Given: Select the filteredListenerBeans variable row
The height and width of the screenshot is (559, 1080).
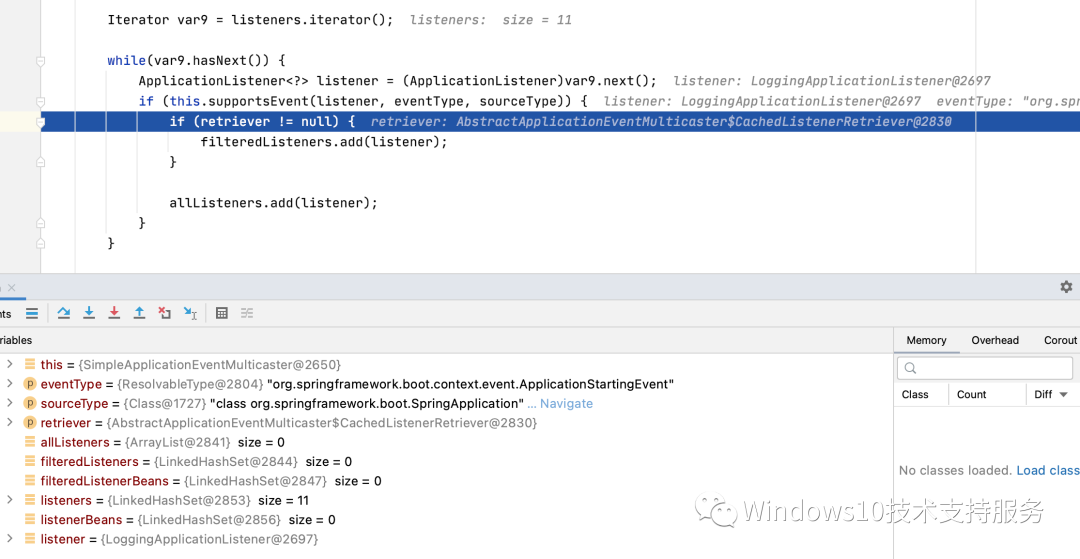Looking at the screenshot, I should (446, 481).
